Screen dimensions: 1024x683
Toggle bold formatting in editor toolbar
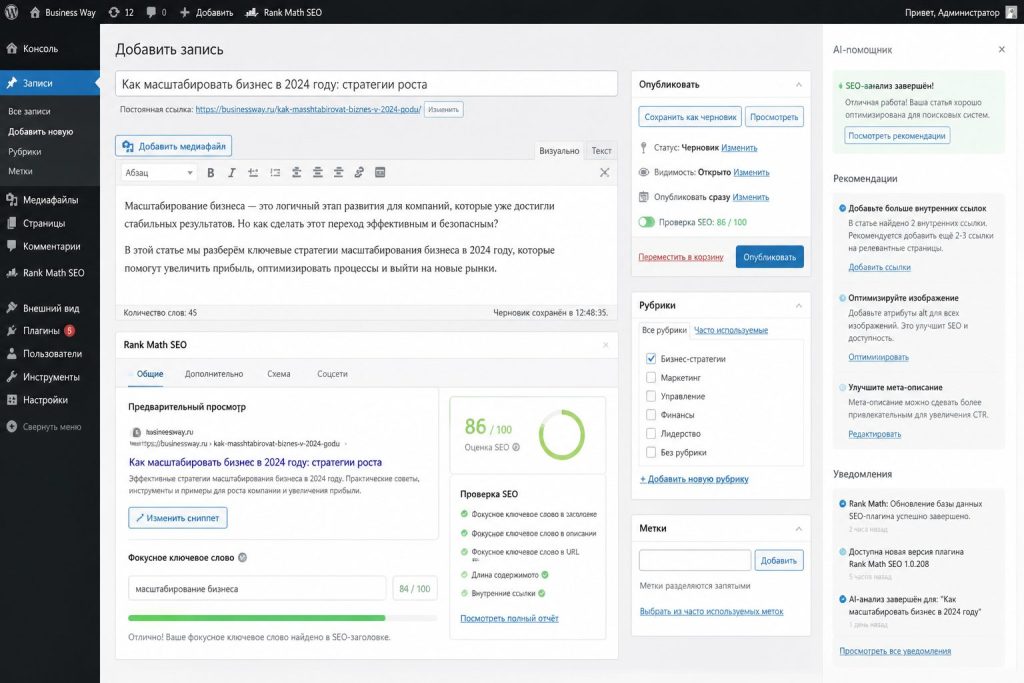click(210, 172)
